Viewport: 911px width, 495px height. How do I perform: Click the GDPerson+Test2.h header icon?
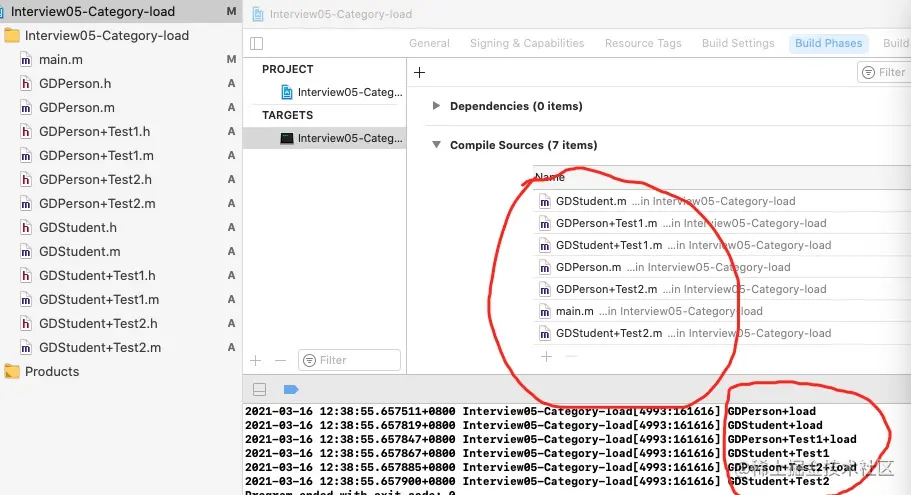pyautogui.click(x=26, y=180)
